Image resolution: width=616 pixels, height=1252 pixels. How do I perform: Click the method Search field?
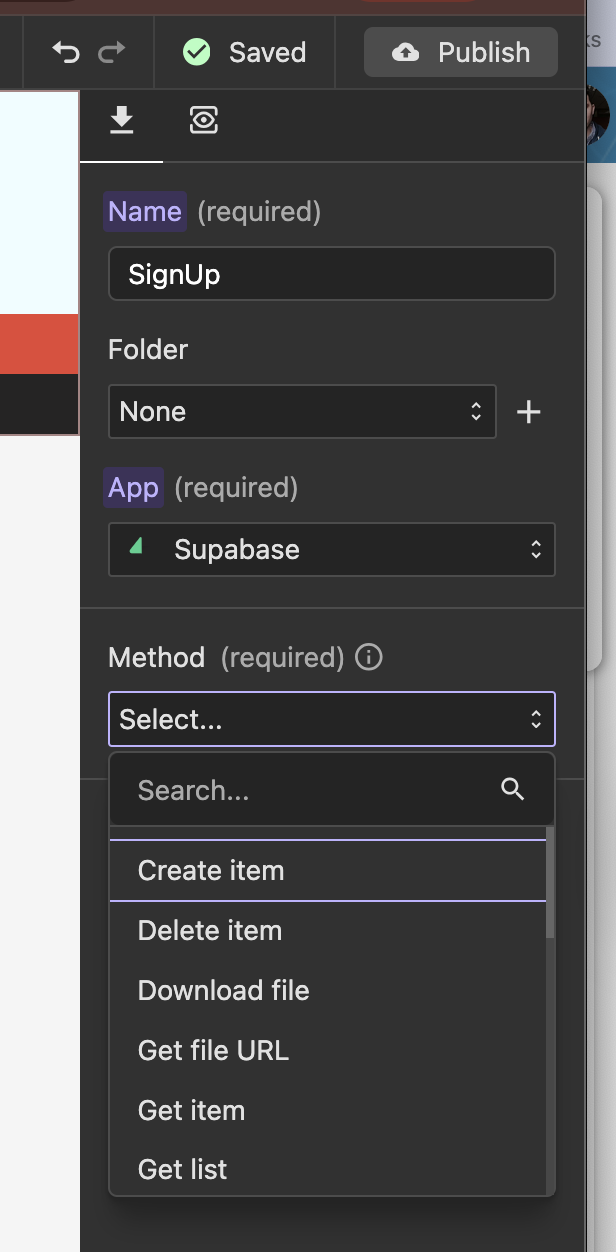pos(310,790)
